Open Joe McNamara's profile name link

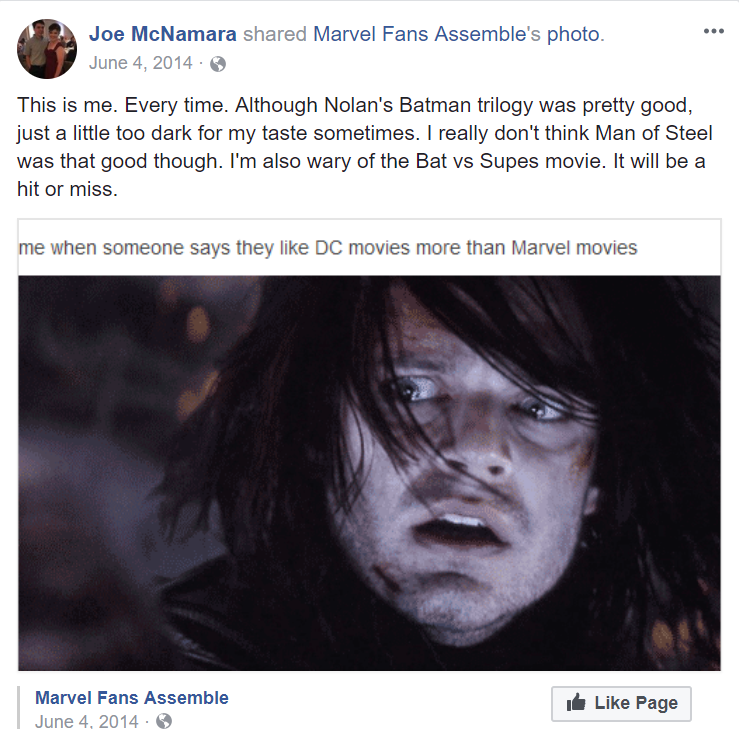pos(163,34)
